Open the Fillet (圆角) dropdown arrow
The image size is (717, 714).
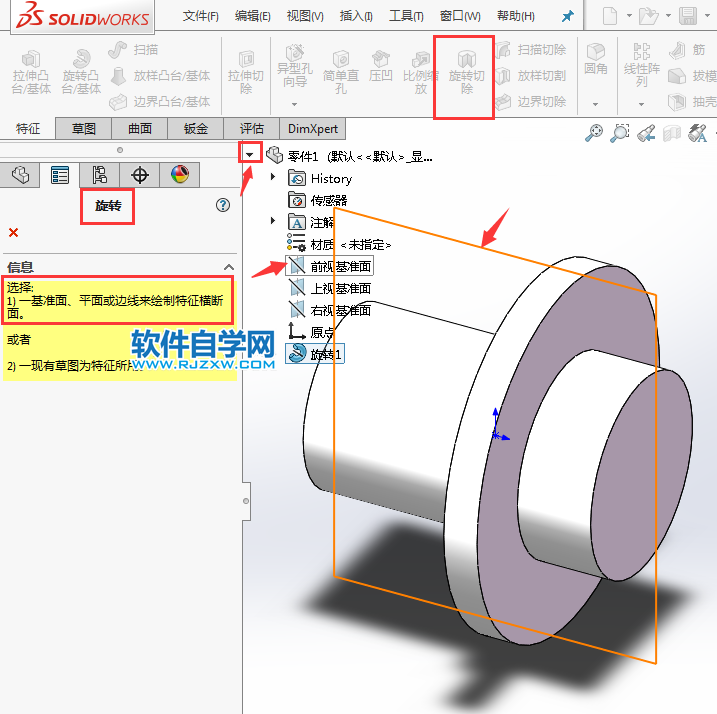point(595,104)
